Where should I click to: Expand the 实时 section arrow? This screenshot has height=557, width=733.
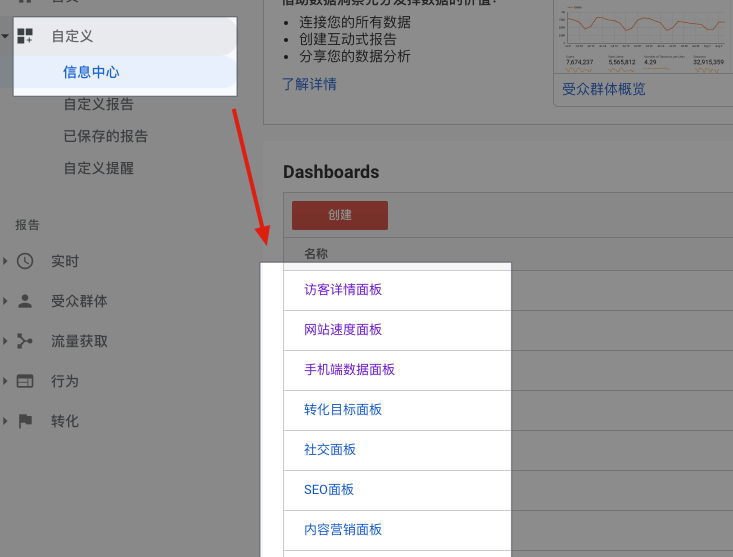tap(5, 261)
